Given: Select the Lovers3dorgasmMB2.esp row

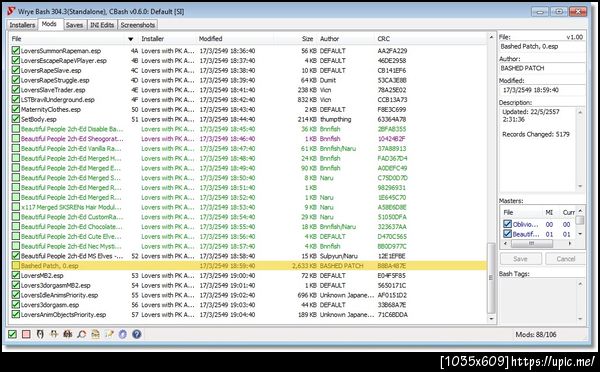Looking at the screenshot, I should 249,285.
